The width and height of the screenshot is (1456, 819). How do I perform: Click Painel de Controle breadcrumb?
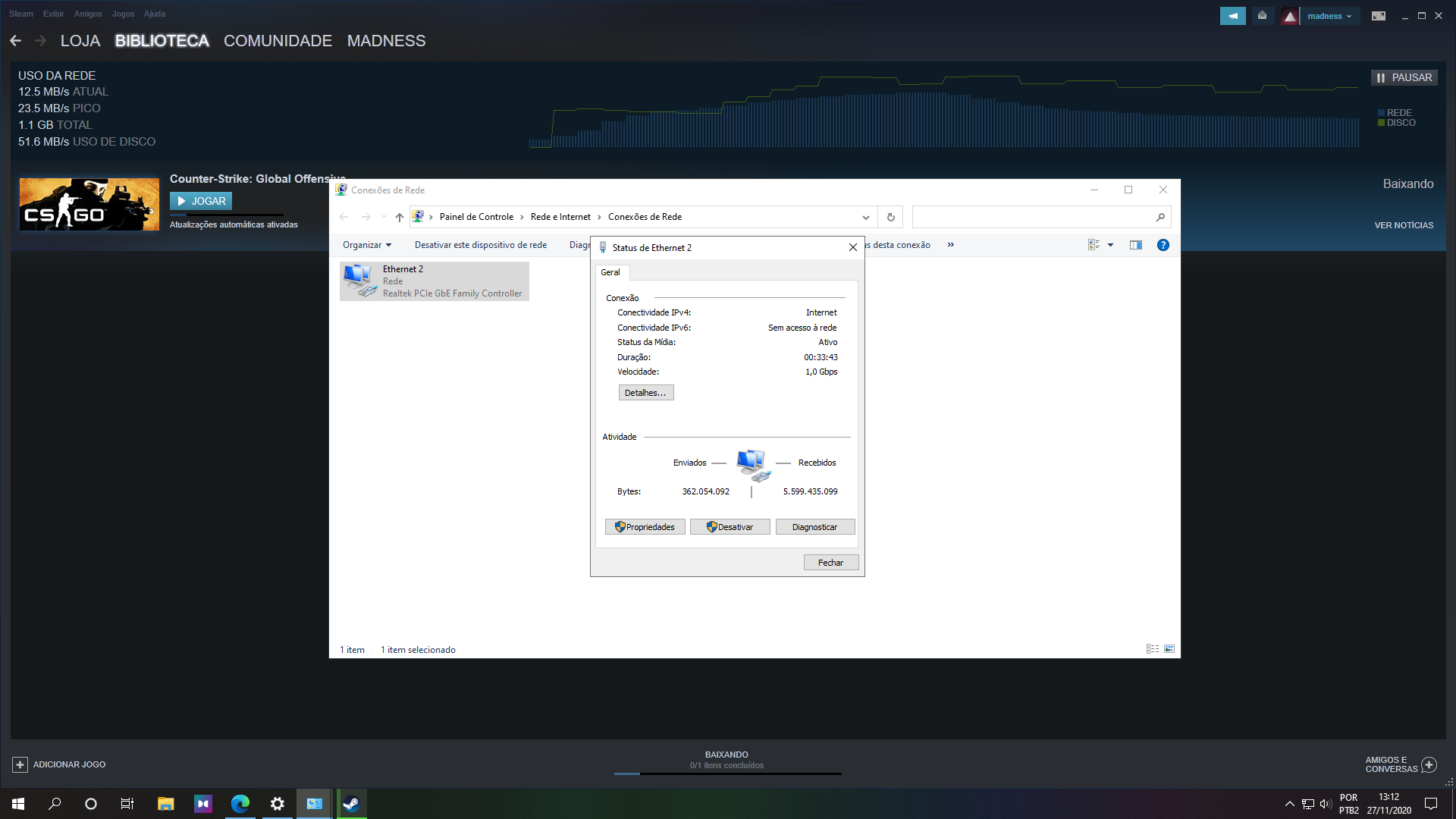pos(476,217)
